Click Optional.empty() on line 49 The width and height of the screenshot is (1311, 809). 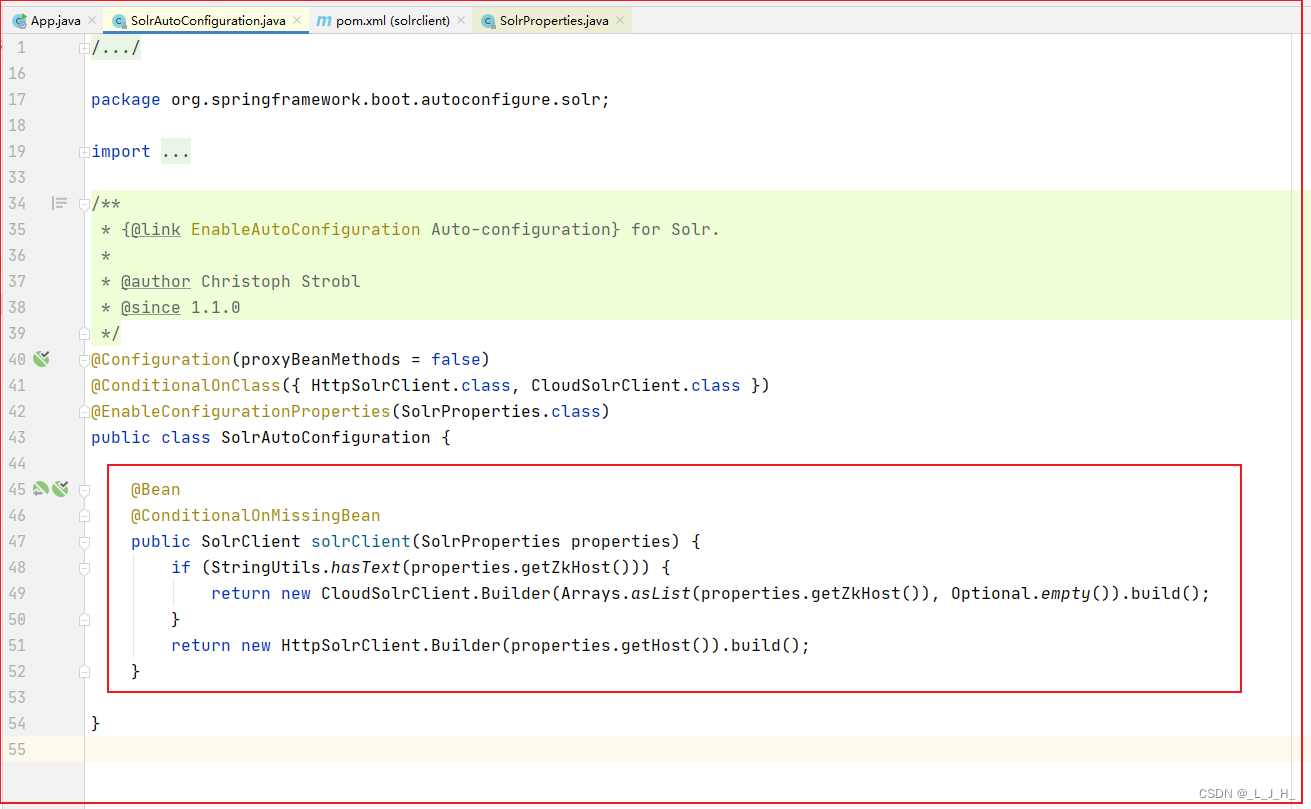click(1036, 593)
